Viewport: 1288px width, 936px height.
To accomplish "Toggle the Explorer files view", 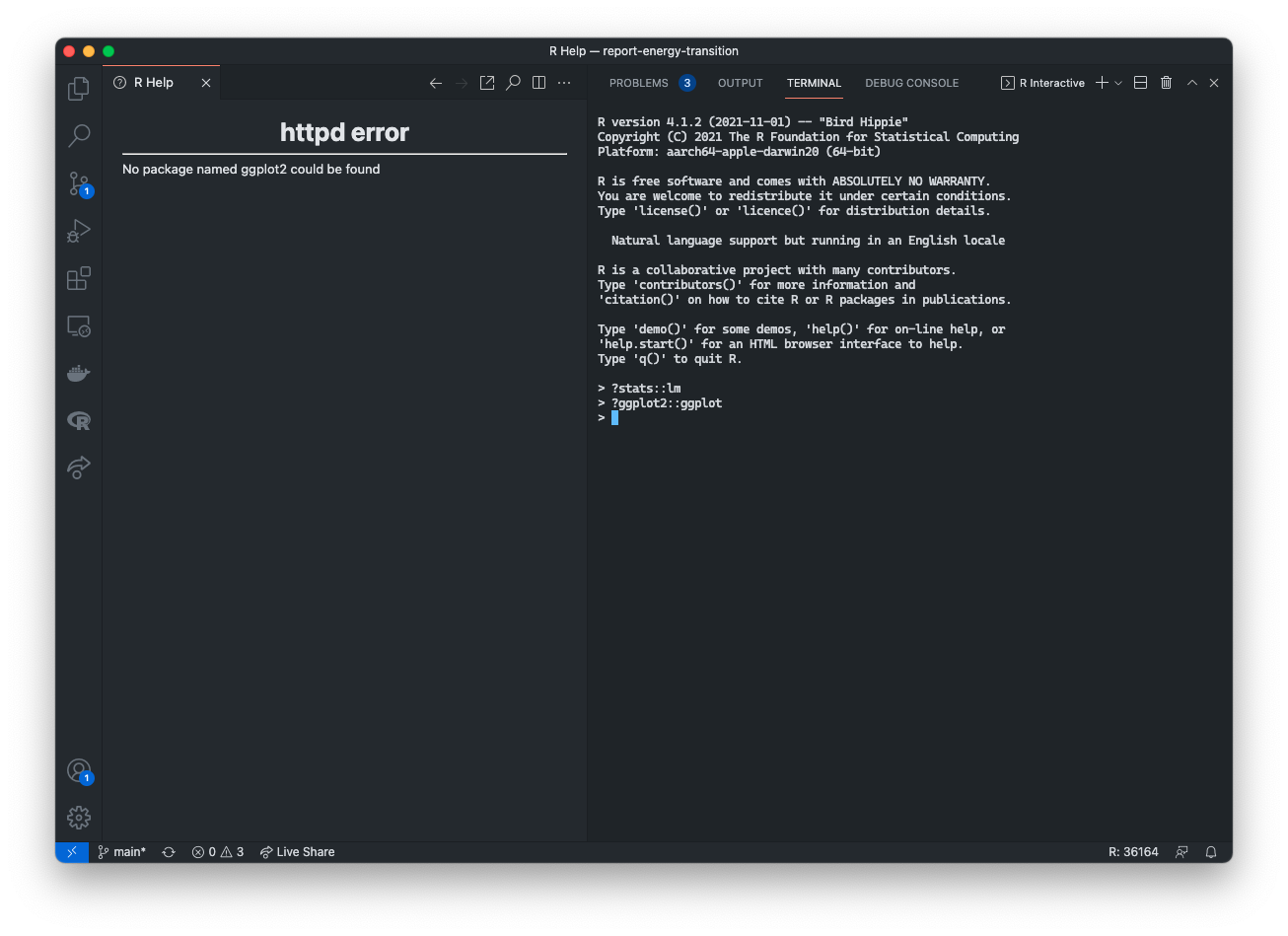I will pos(78,89).
